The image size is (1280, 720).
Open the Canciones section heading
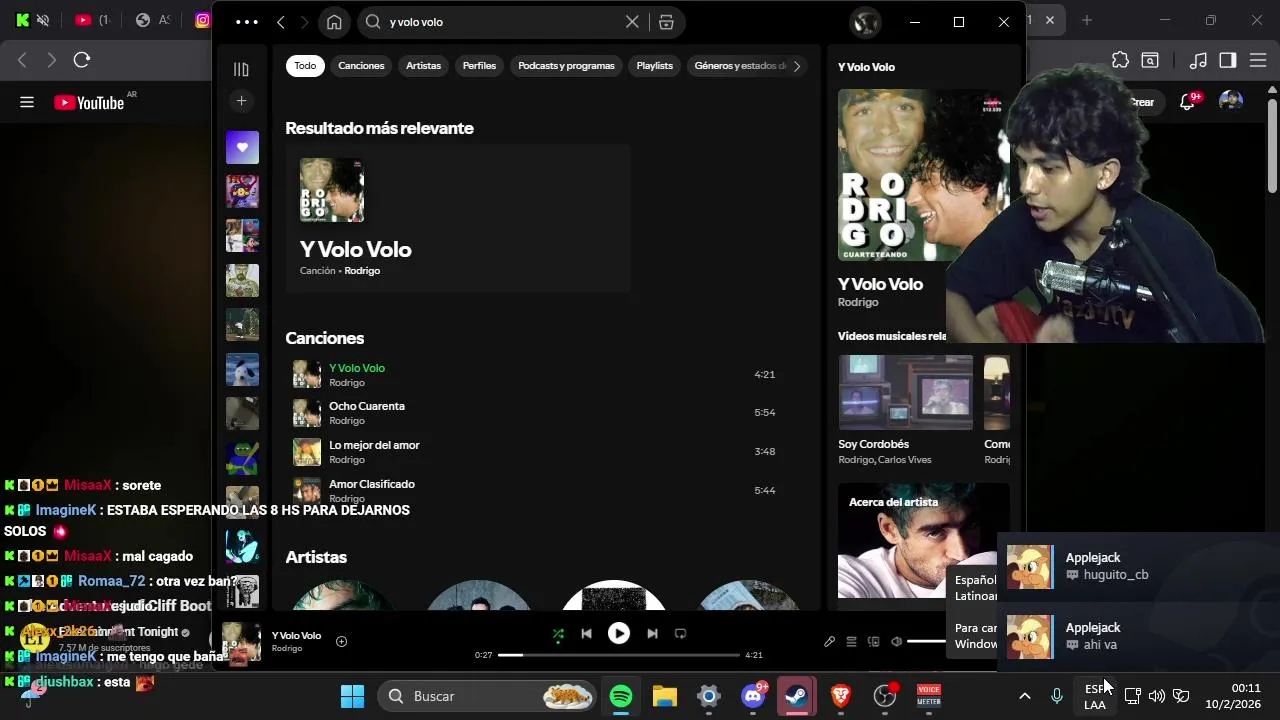pos(325,338)
